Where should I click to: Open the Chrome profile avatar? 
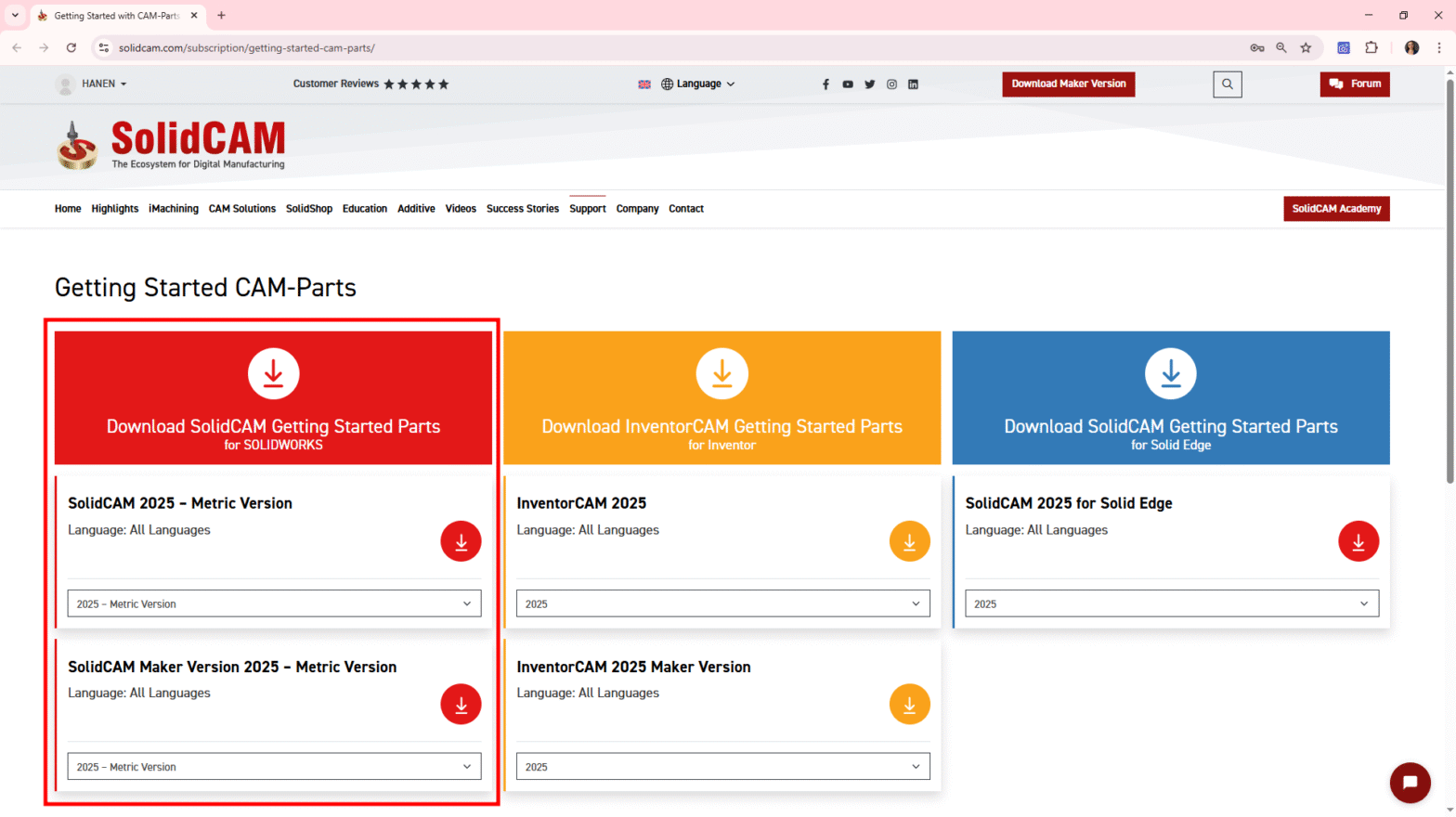[x=1411, y=47]
